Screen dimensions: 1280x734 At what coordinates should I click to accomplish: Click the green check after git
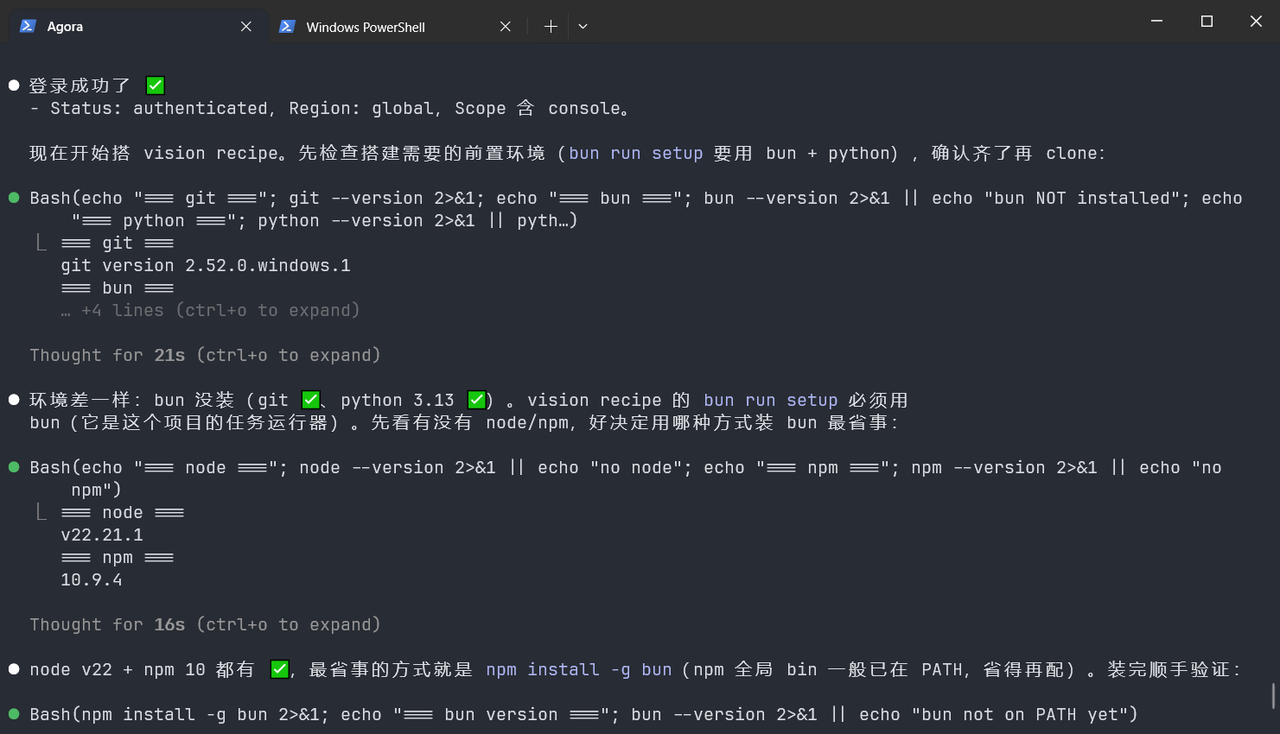[311, 400]
